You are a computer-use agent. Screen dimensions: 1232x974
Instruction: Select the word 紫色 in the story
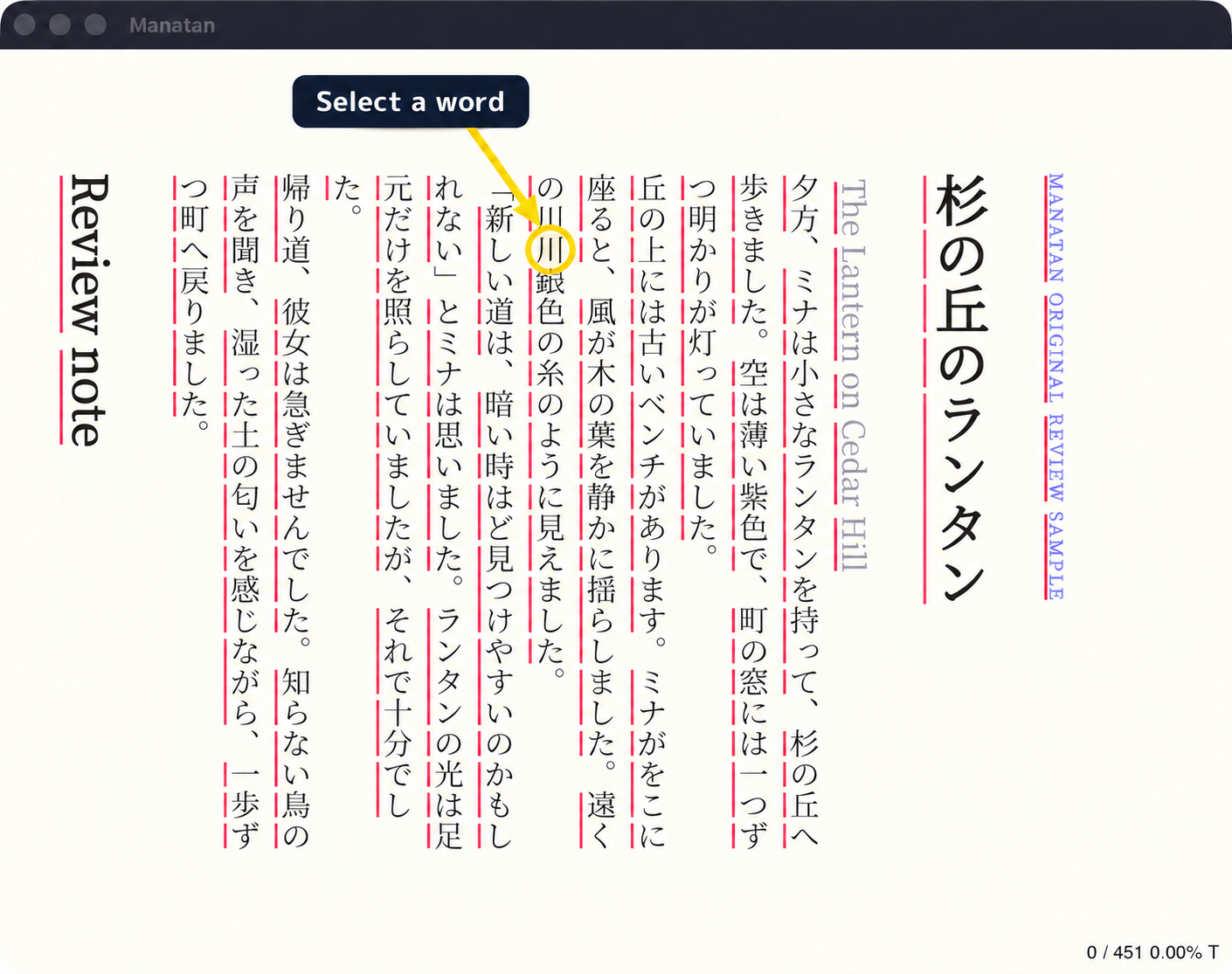[753, 512]
